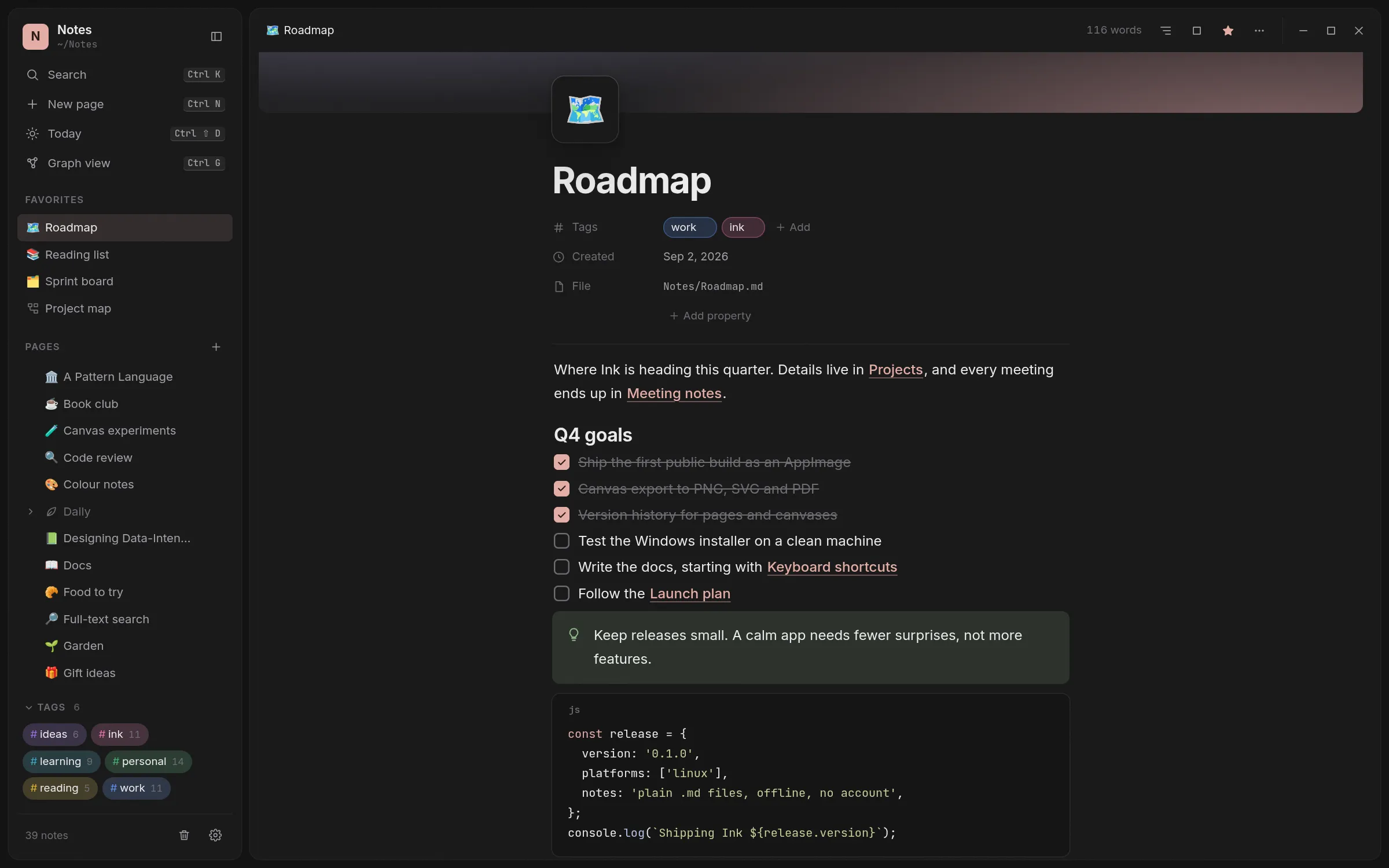Click the magnifier icon next to Search
This screenshot has height=868, width=1389.
point(32,75)
